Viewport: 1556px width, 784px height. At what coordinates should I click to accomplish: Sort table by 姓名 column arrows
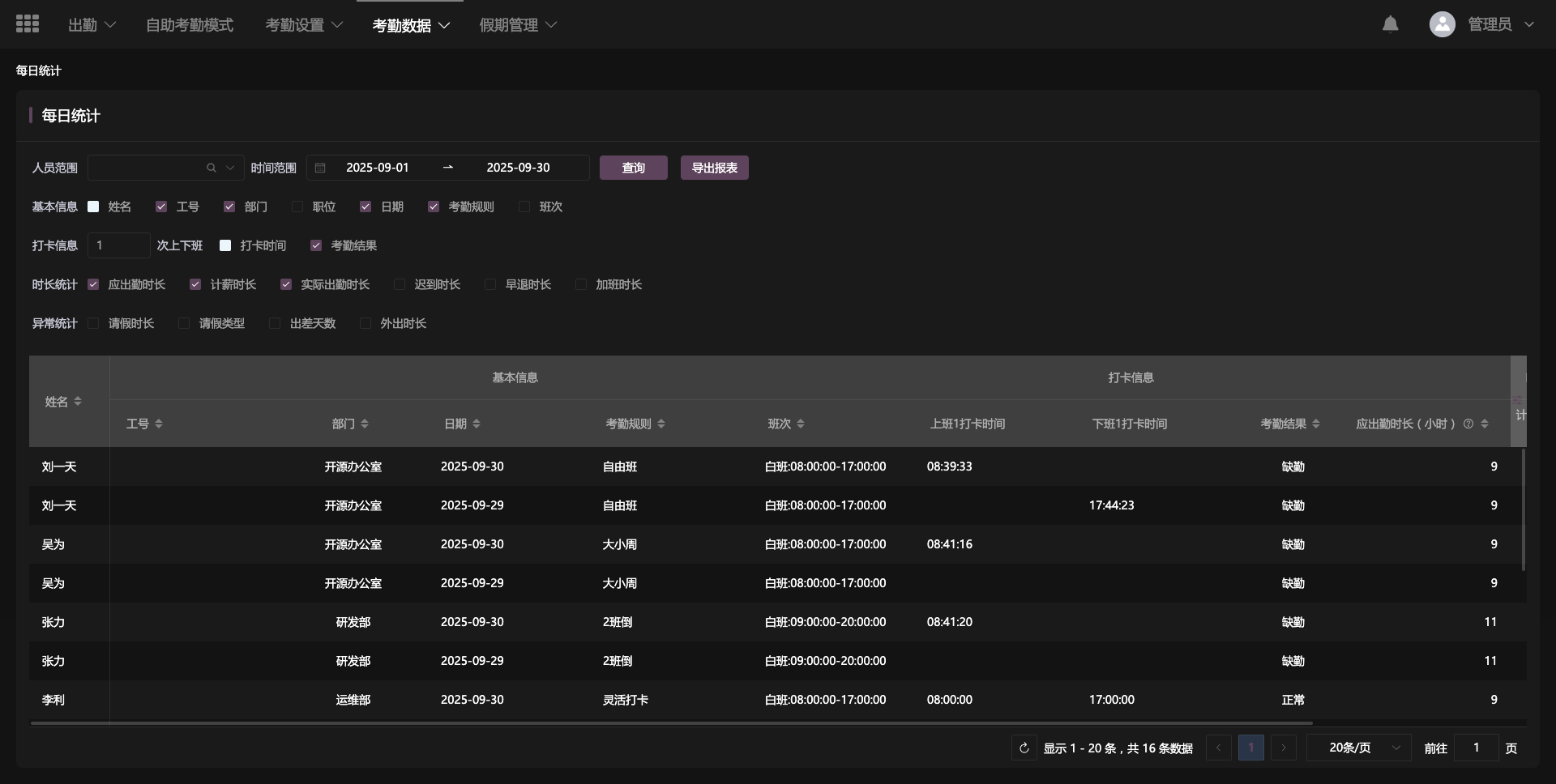click(x=78, y=402)
